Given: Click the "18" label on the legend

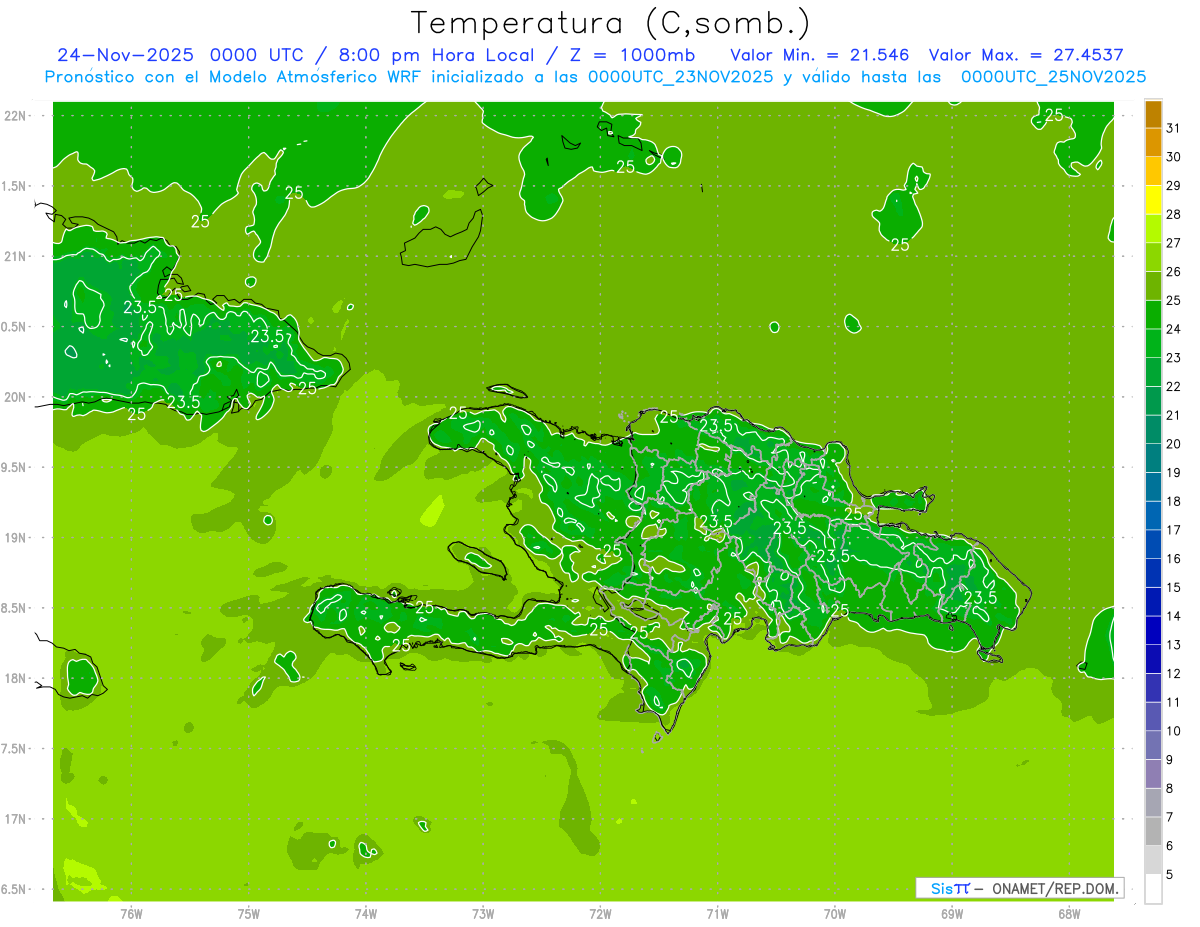Looking at the screenshot, I should (x=1174, y=502).
